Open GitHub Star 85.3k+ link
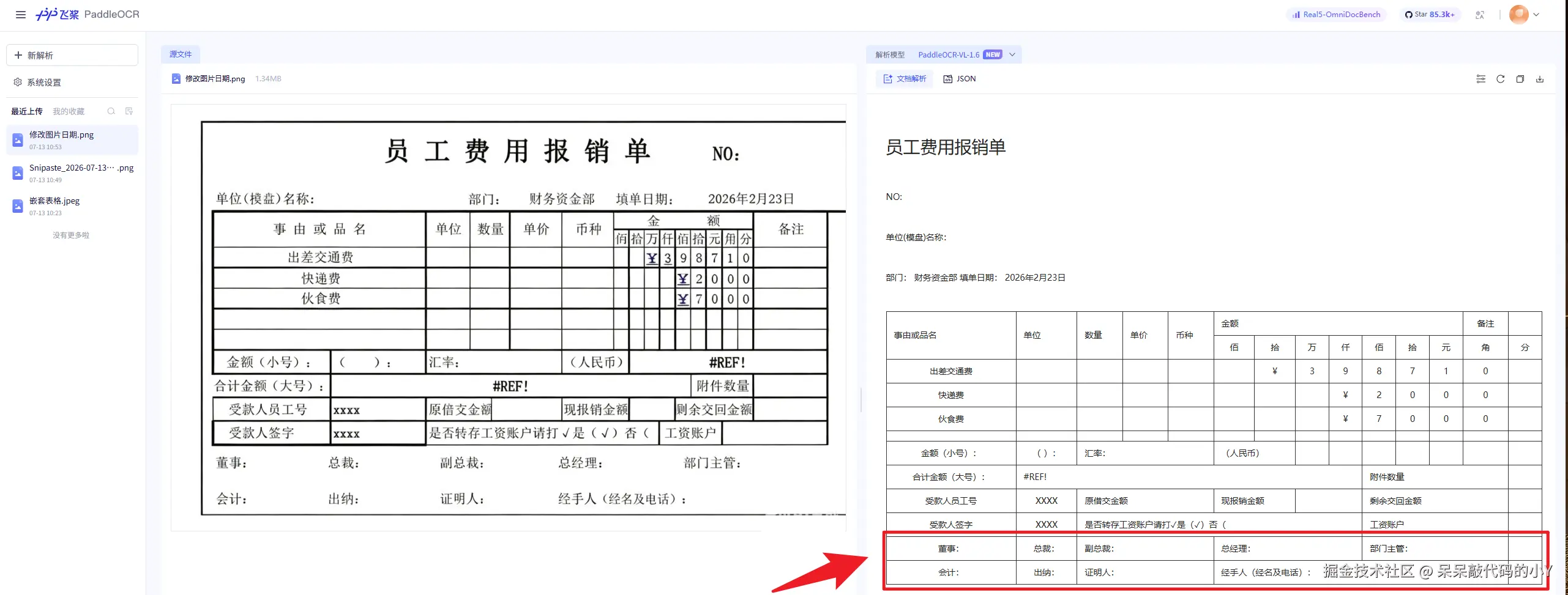The height and width of the screenshot is (595, 1568). [x=1430, y=15]
